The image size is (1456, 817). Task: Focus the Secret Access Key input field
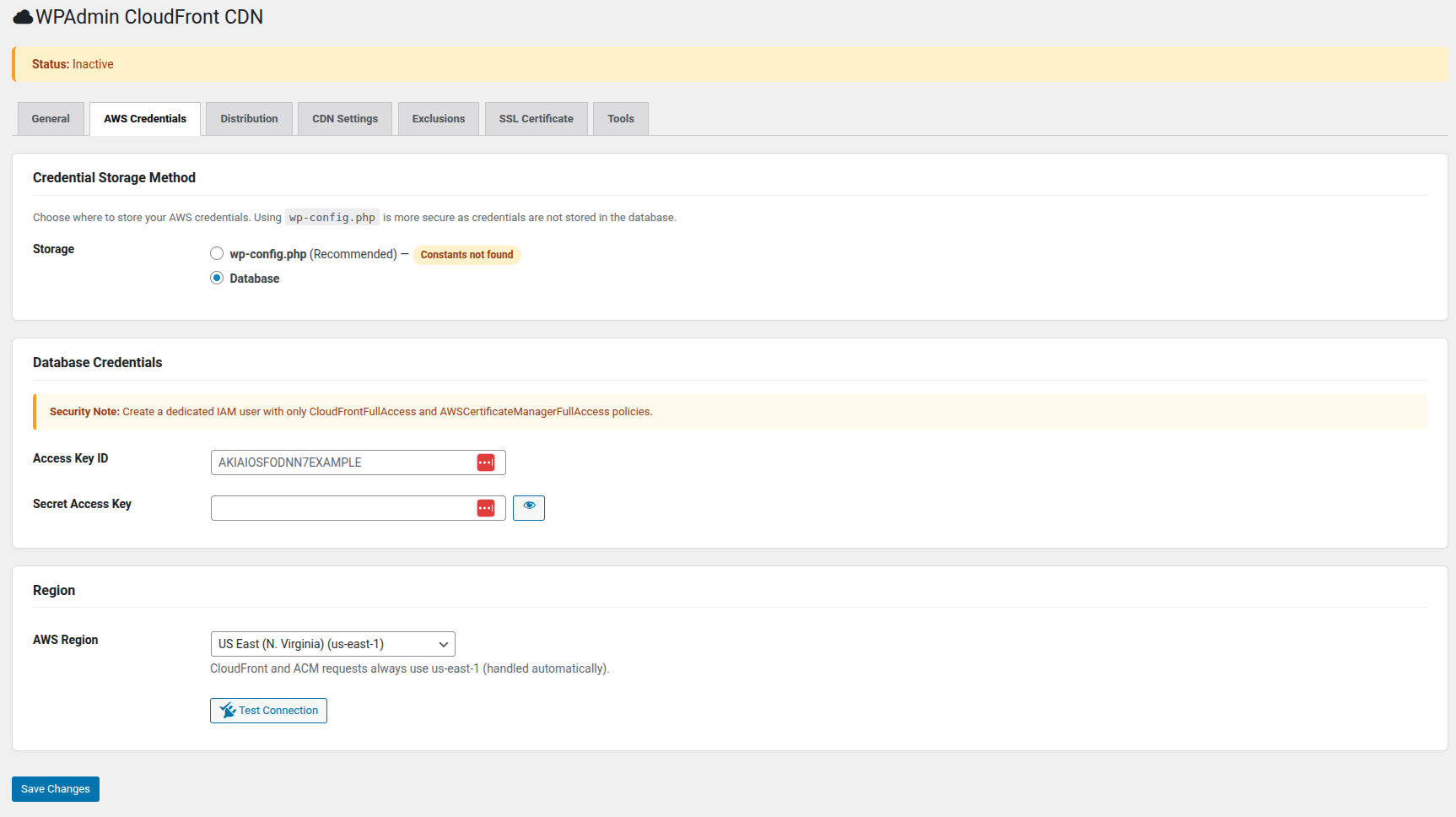click(342, 508)
